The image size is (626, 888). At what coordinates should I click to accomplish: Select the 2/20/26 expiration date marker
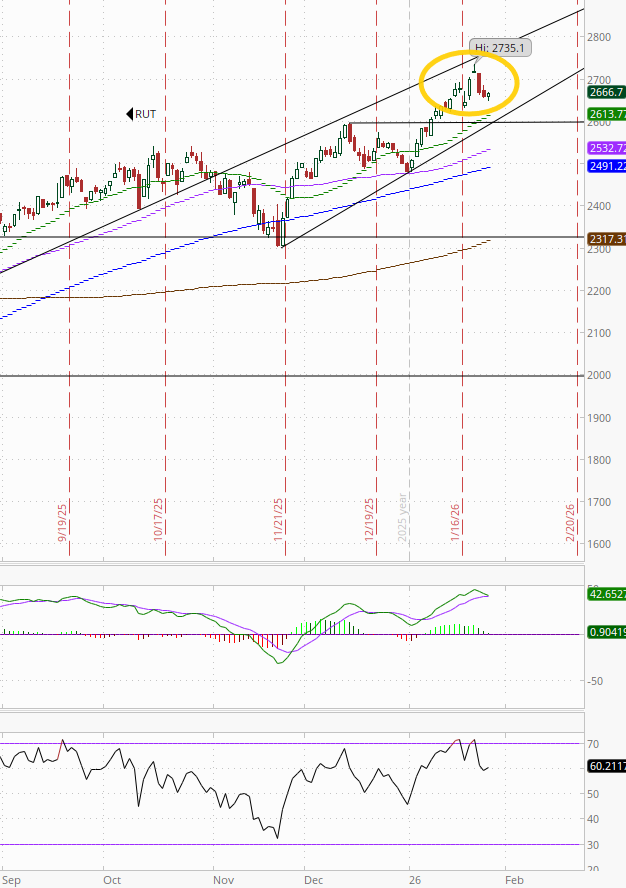(570, 522)
